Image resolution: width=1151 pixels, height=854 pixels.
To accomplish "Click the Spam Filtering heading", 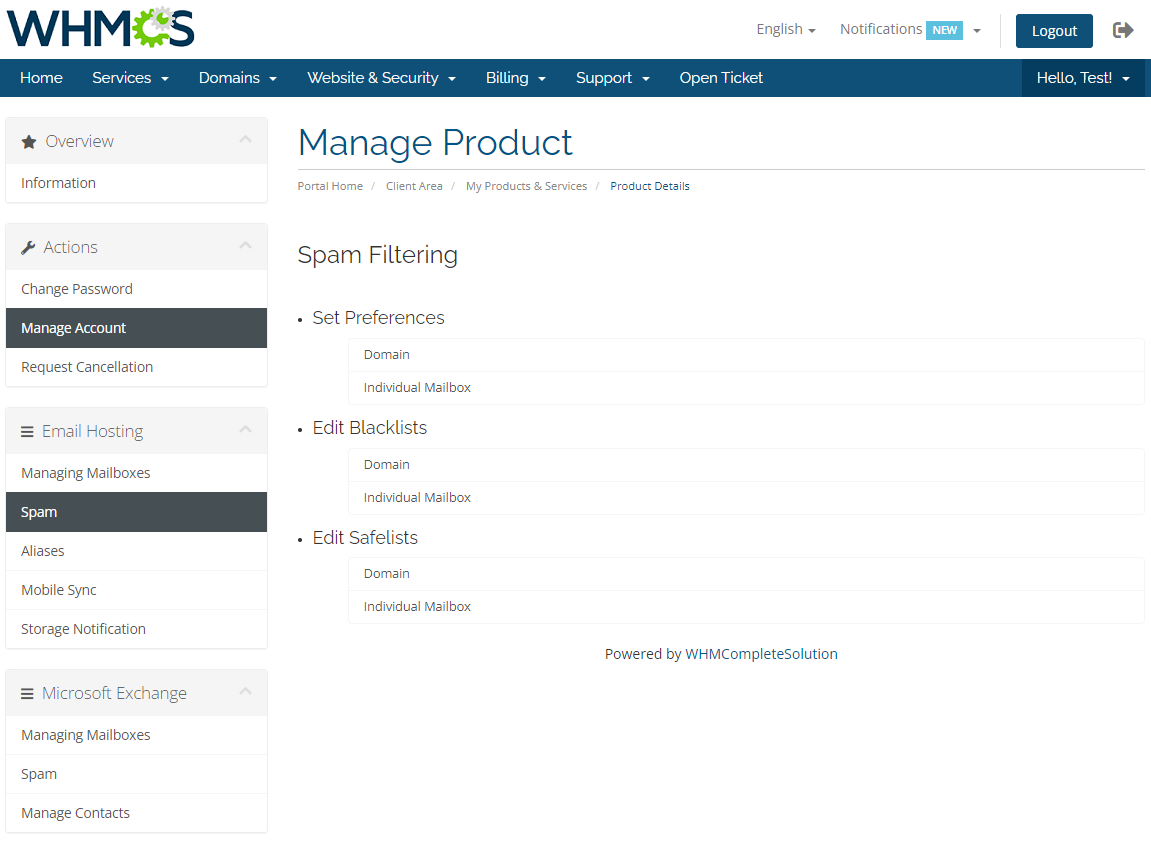I will pos(377,255).
